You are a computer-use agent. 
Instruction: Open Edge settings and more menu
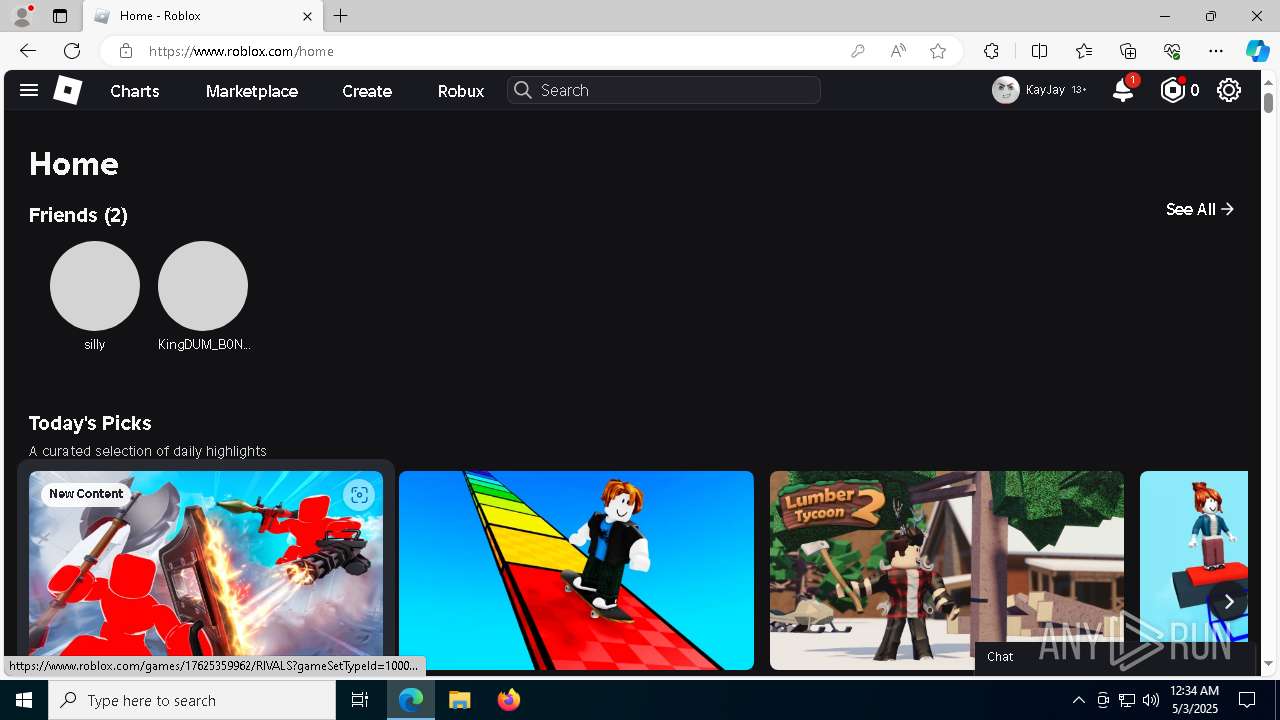point(1216,51)
